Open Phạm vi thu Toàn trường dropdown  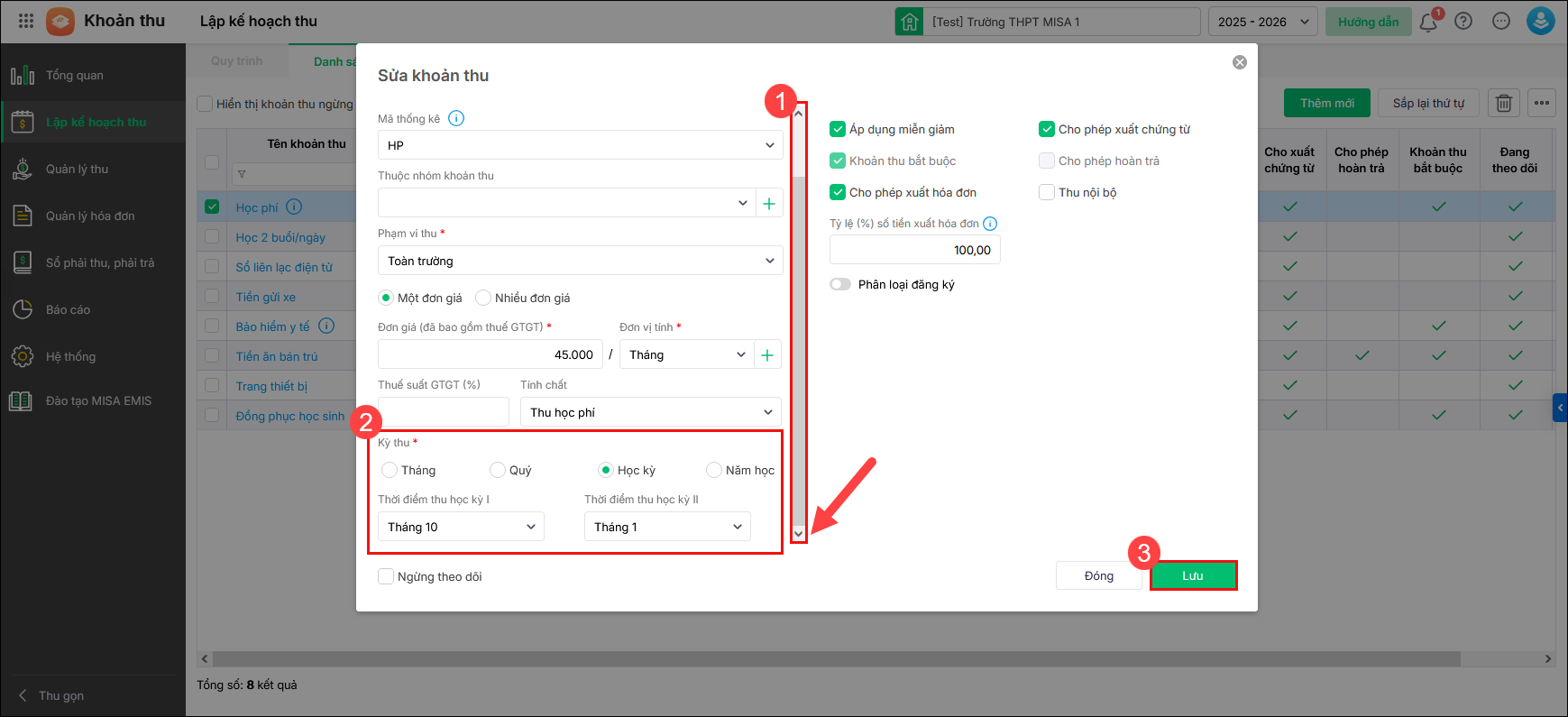pos(581,261)
